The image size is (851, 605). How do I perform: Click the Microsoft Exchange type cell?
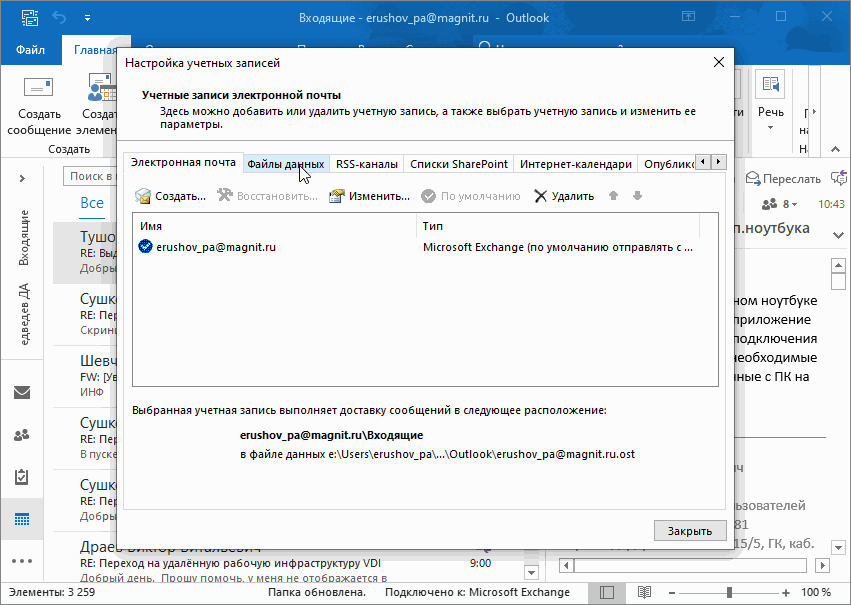(558, 247)
